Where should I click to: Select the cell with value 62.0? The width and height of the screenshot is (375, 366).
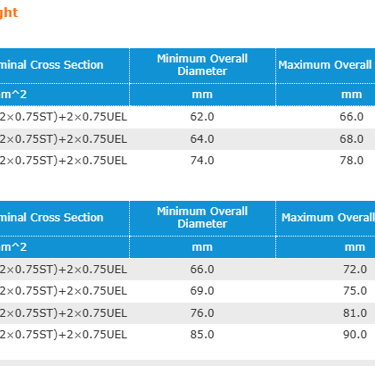coord(202,117)
